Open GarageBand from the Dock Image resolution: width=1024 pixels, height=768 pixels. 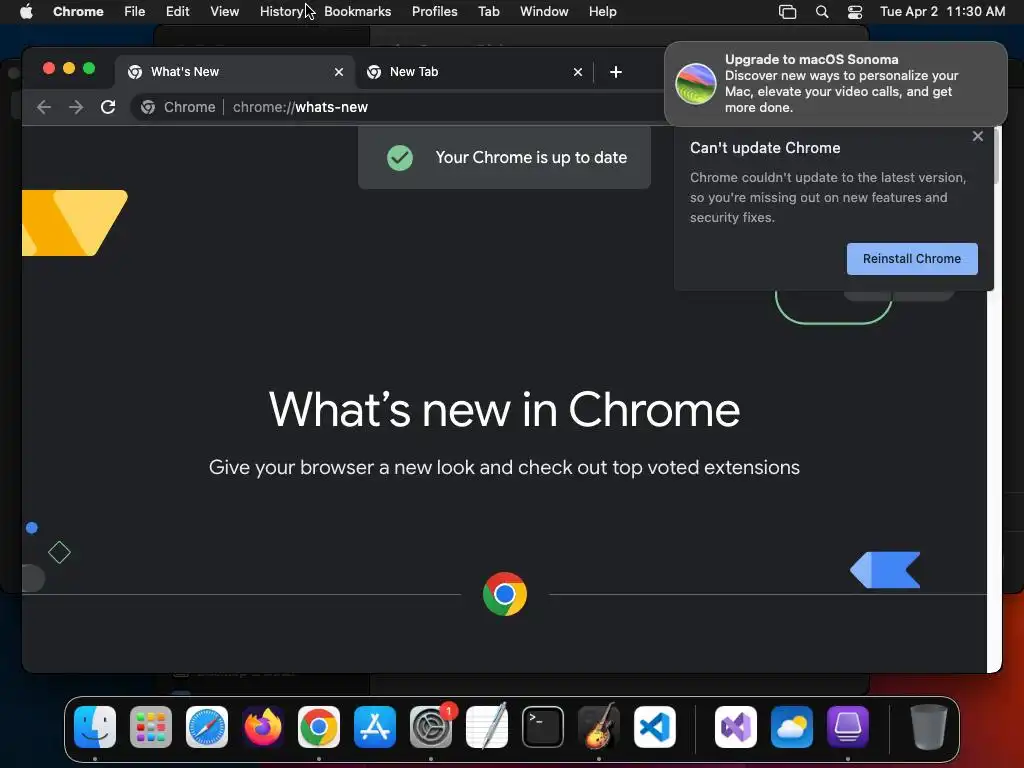click(x=599, y=727)
